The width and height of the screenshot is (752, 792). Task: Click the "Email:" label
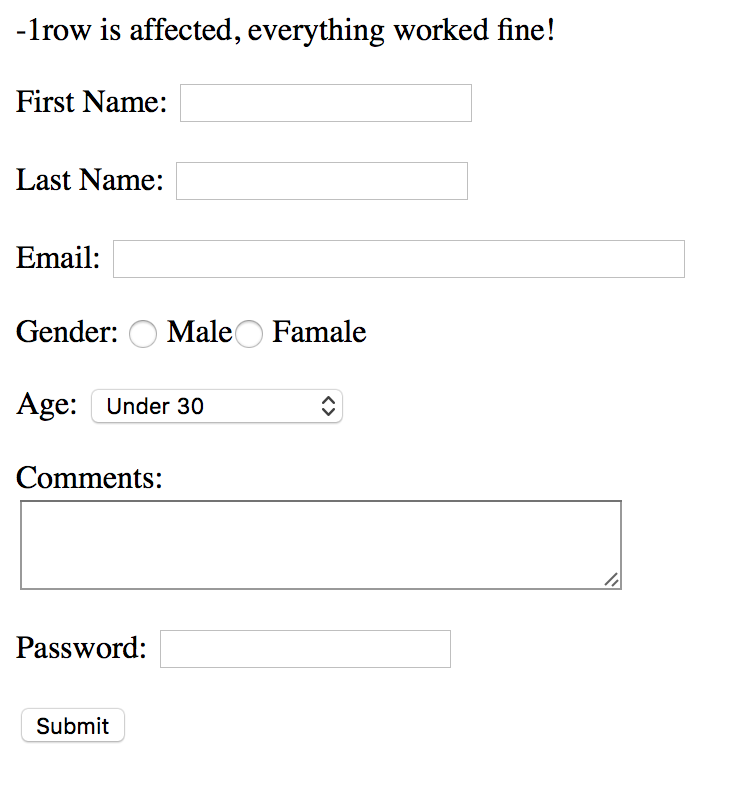click(x=58, y=258)
